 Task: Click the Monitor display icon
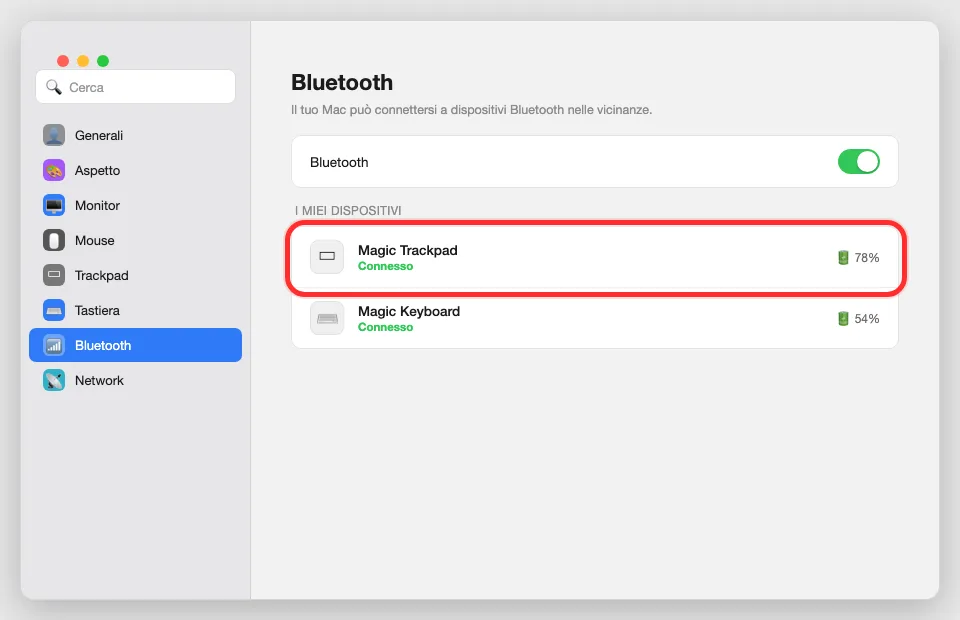54,206
